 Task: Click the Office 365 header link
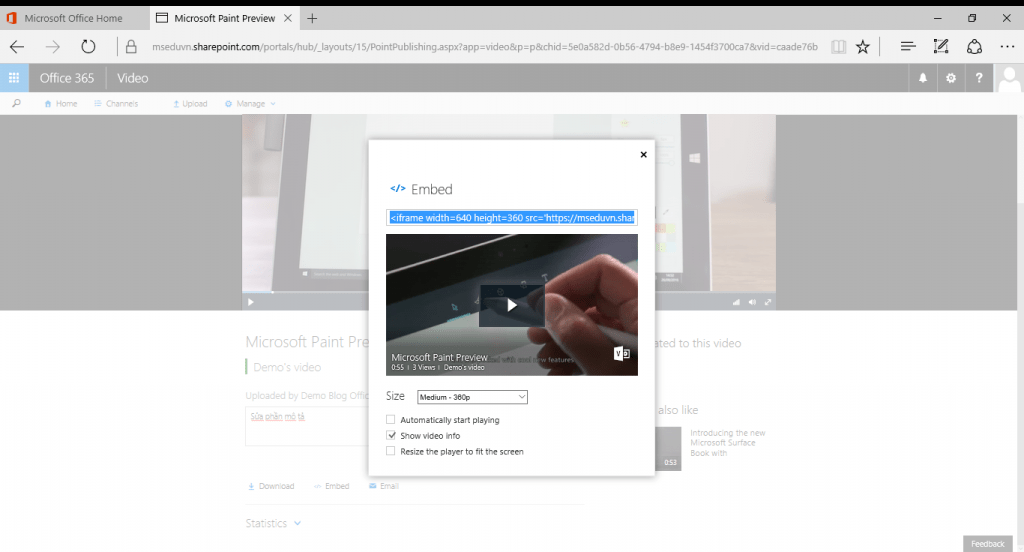pos(67,78)
